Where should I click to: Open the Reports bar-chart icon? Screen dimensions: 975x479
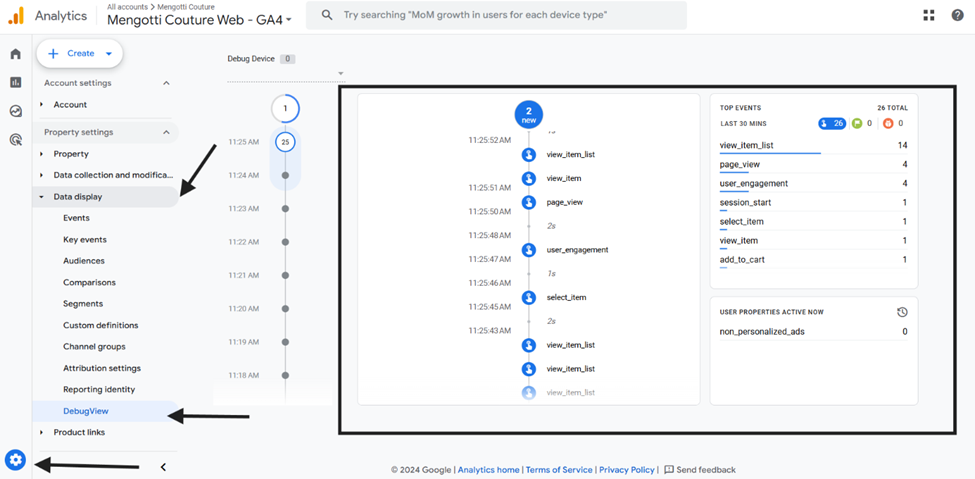point(16,82)
